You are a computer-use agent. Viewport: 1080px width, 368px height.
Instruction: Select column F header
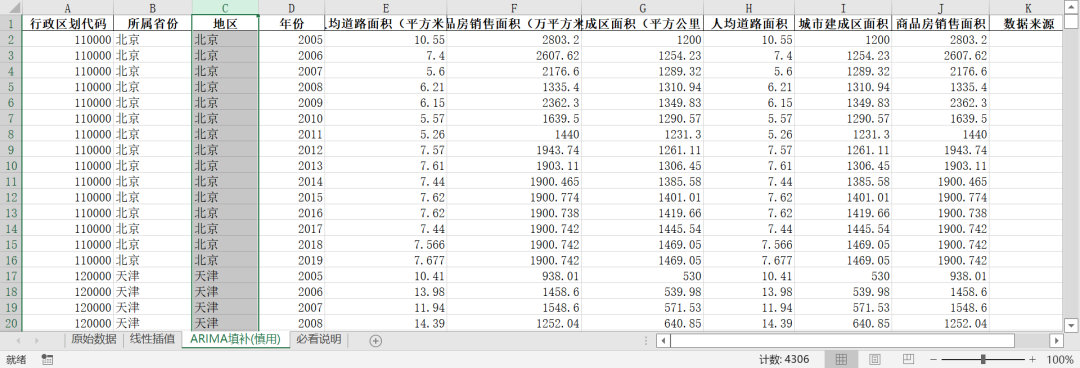[x=514, y=8]
